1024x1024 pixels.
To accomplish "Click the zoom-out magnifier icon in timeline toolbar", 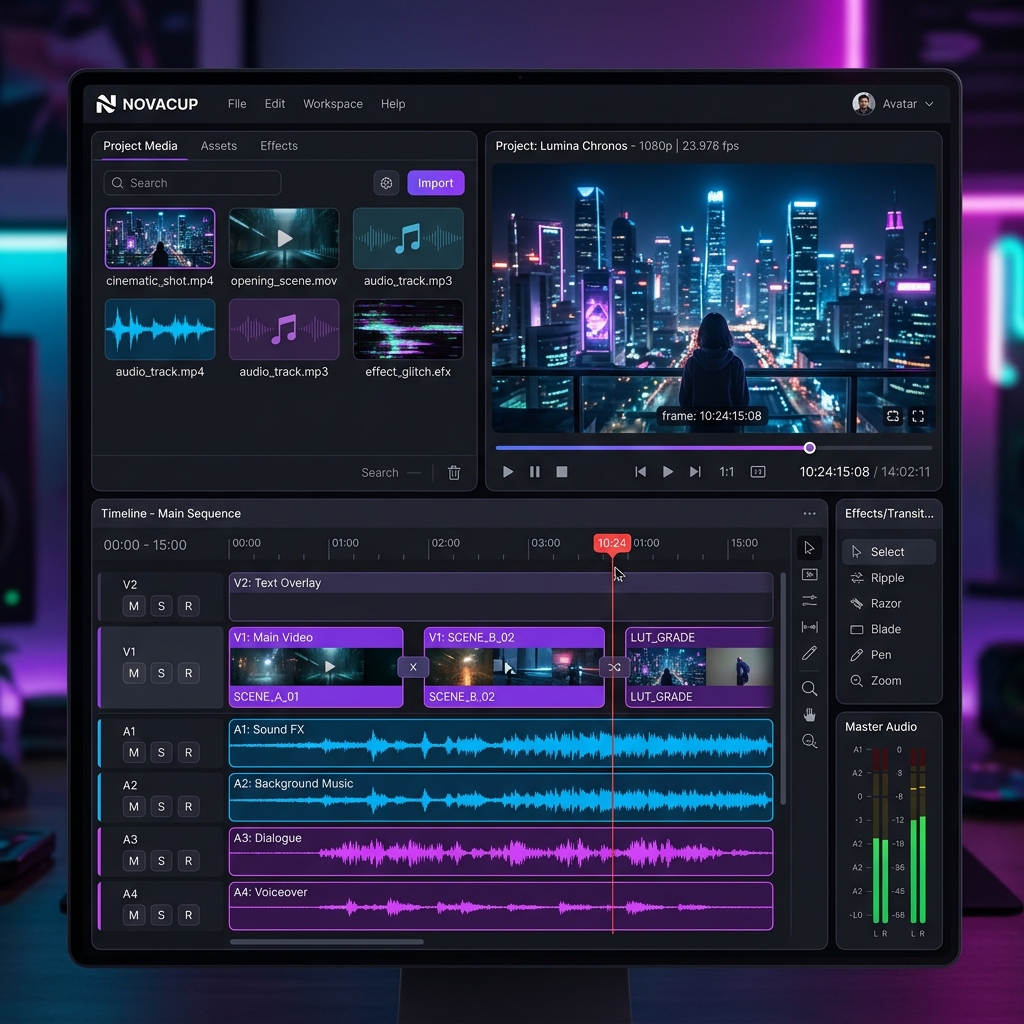I will coord(809,741).
